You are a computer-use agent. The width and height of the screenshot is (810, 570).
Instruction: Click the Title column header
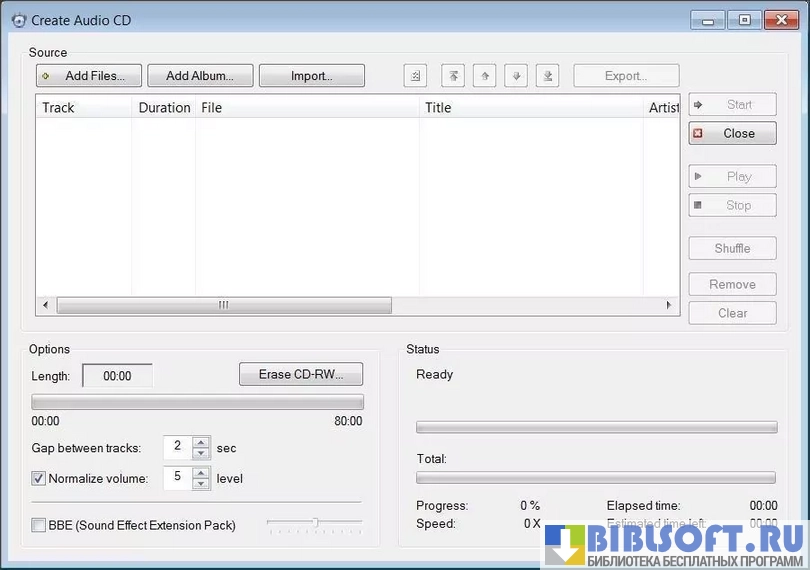pyautogui.click(x=530, y=107)
